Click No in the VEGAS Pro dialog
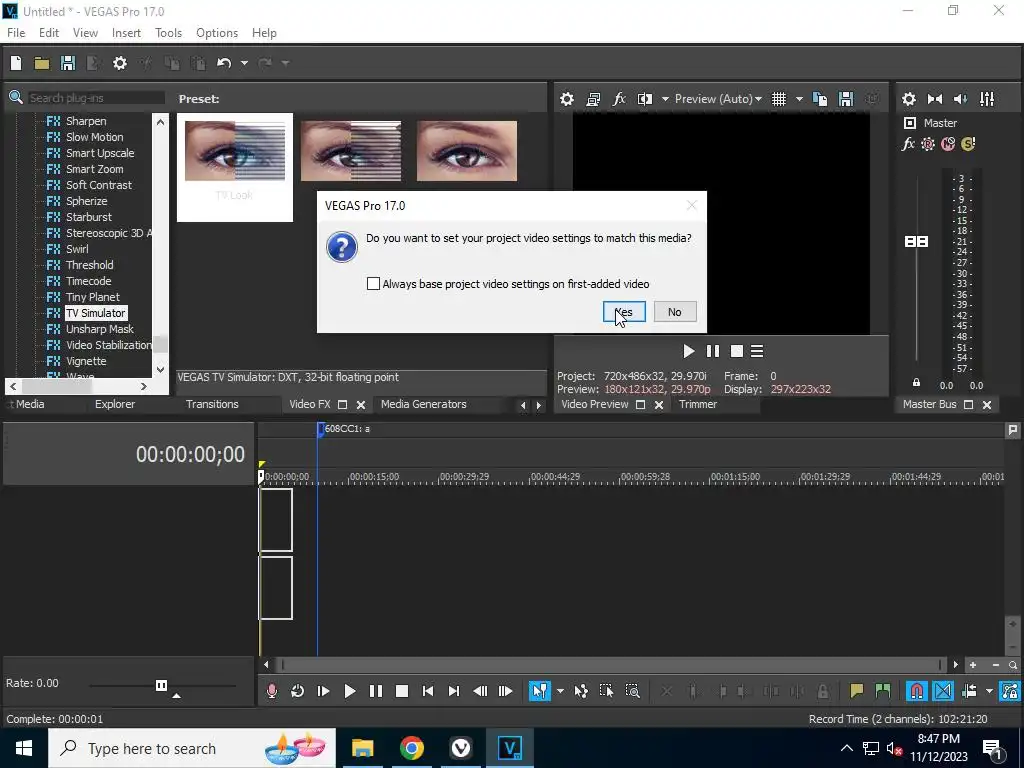Screen dimensions: 1024x768 675,312
